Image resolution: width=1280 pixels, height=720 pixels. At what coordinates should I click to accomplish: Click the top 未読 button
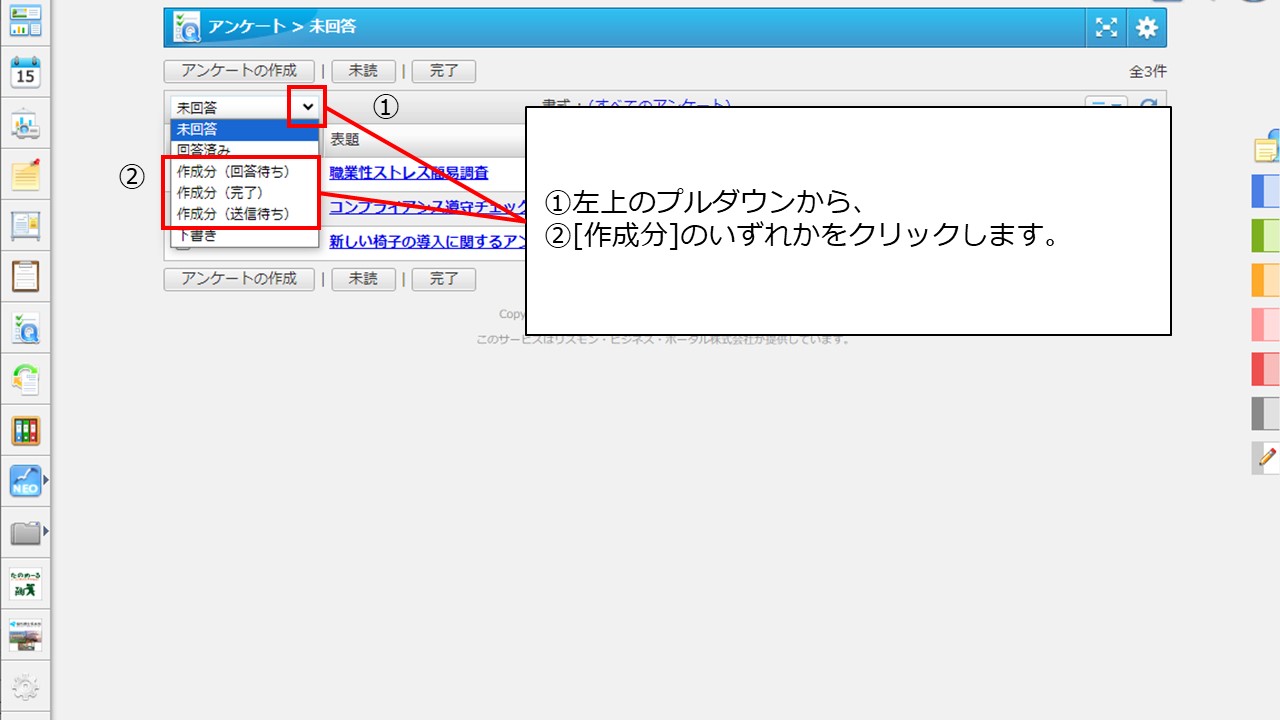coord(364,71)
